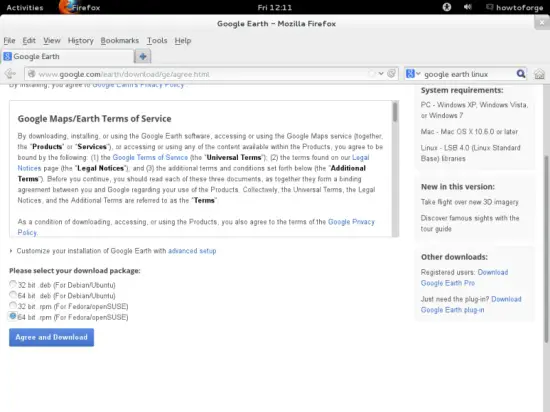The height and width of the screenshot is (412, 550).
Task: Expand the Customize your installation triangle
Action: point(11,251)
